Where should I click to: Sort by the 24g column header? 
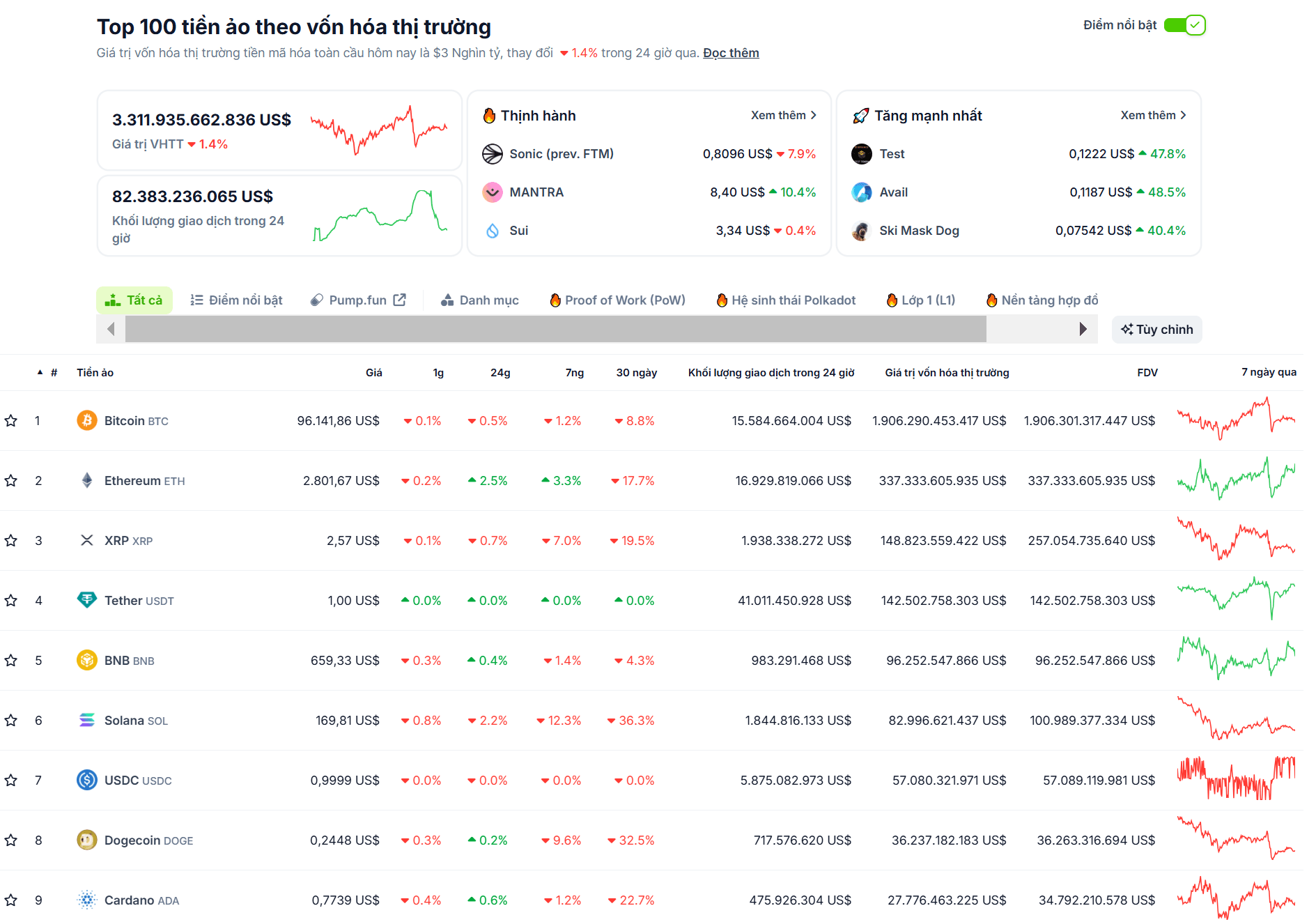[500, 373]
